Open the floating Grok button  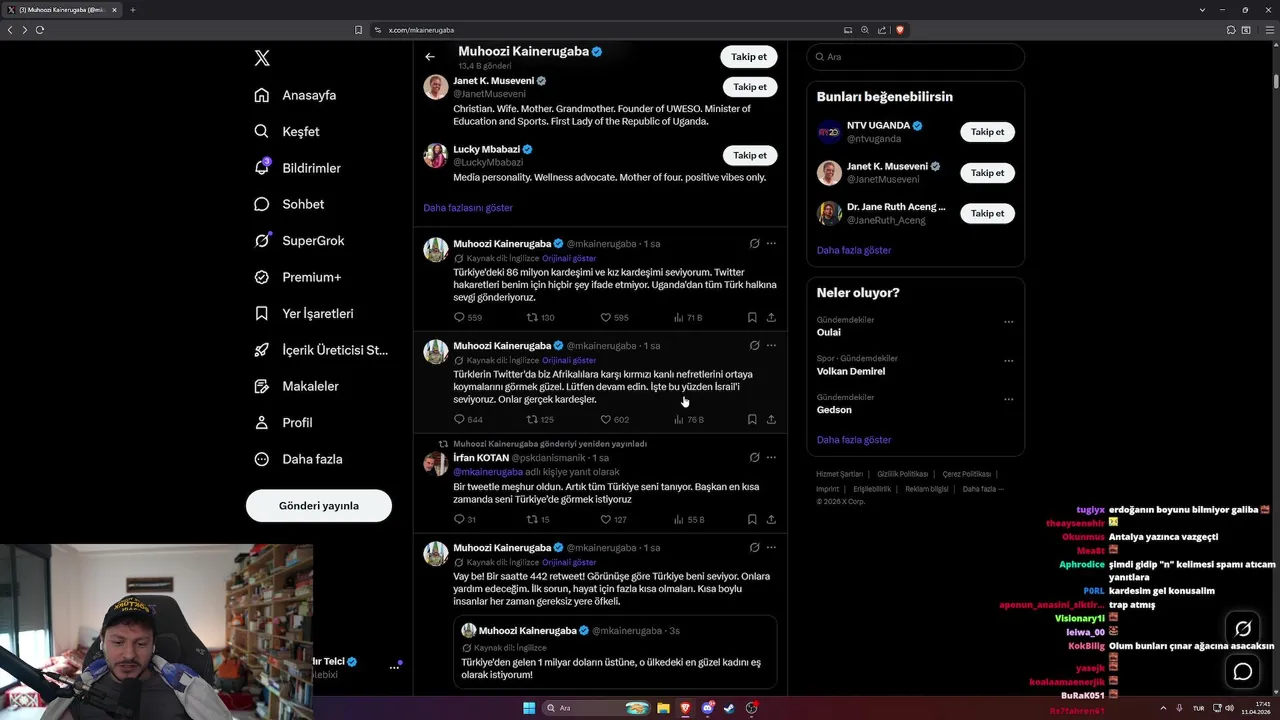tap(1243, 629)
